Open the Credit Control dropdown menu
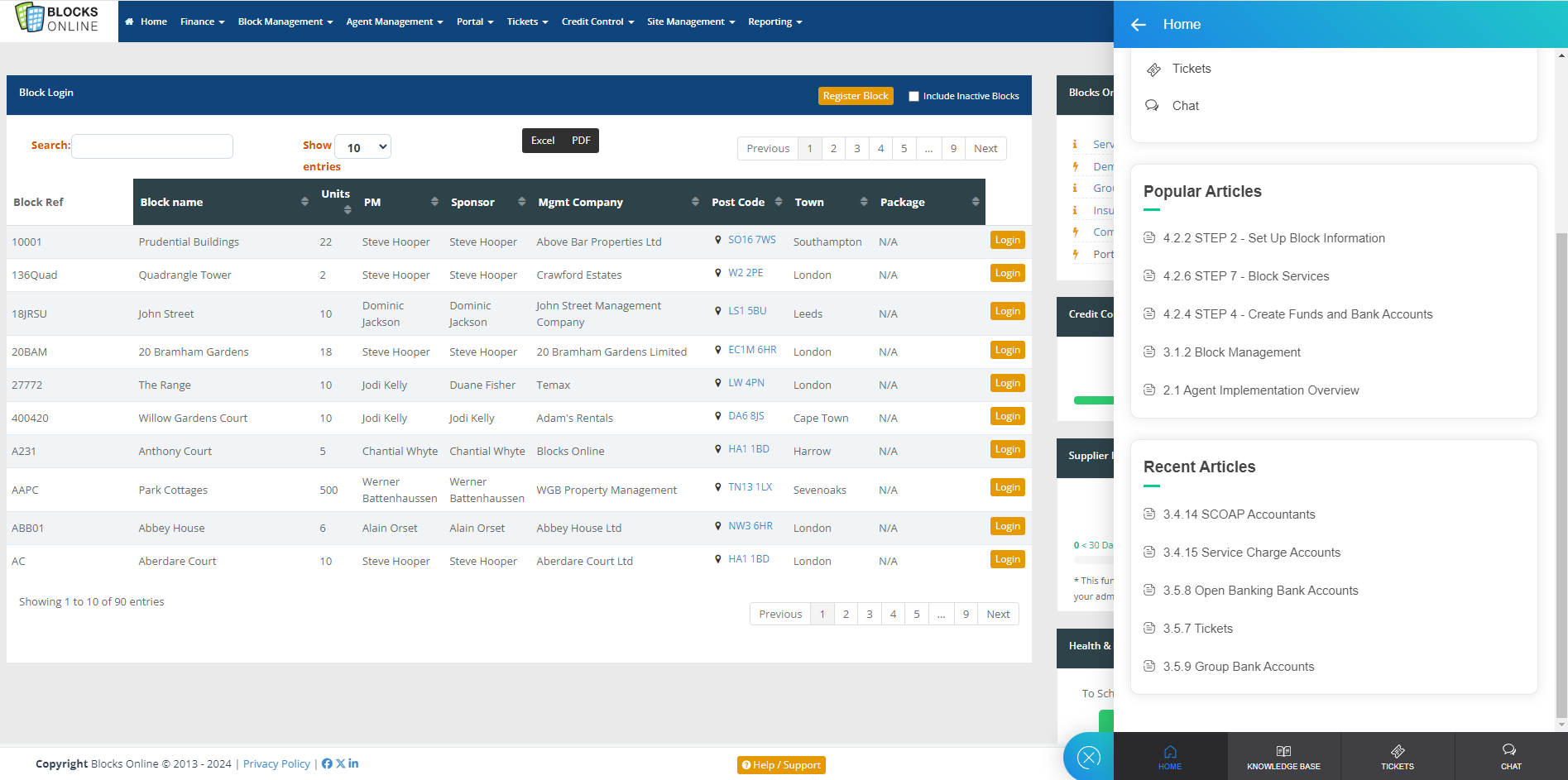Image resolution: width=1568 pixels, height=780 pixels. [x=597, y=22]
